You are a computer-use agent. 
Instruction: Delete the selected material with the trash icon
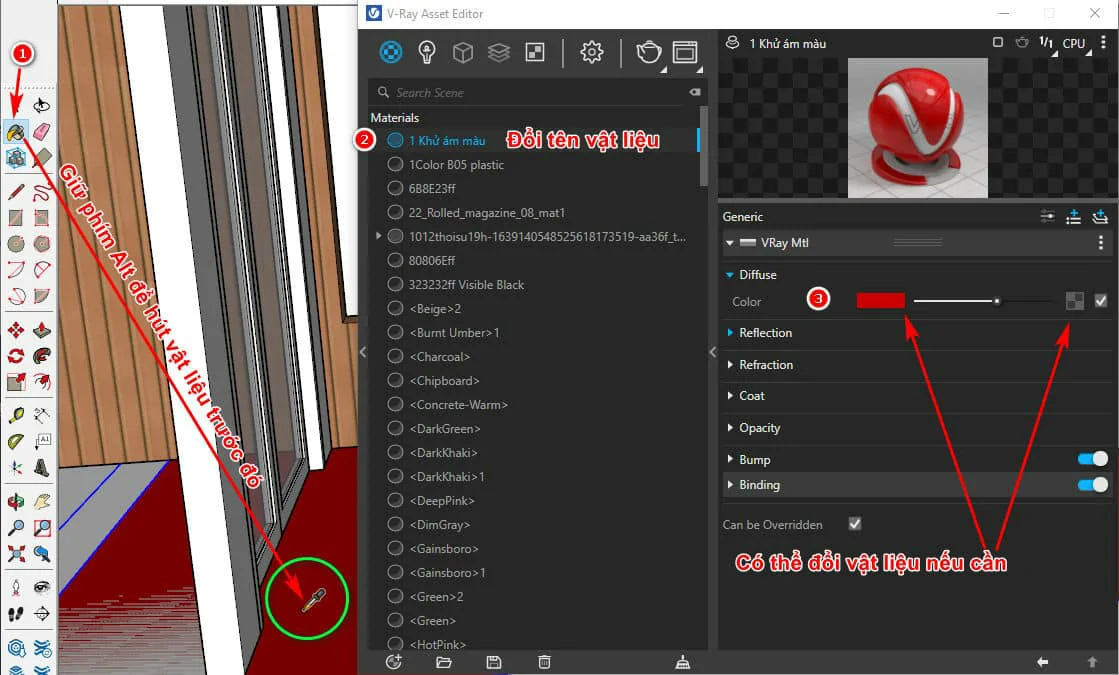click(543, 662)
